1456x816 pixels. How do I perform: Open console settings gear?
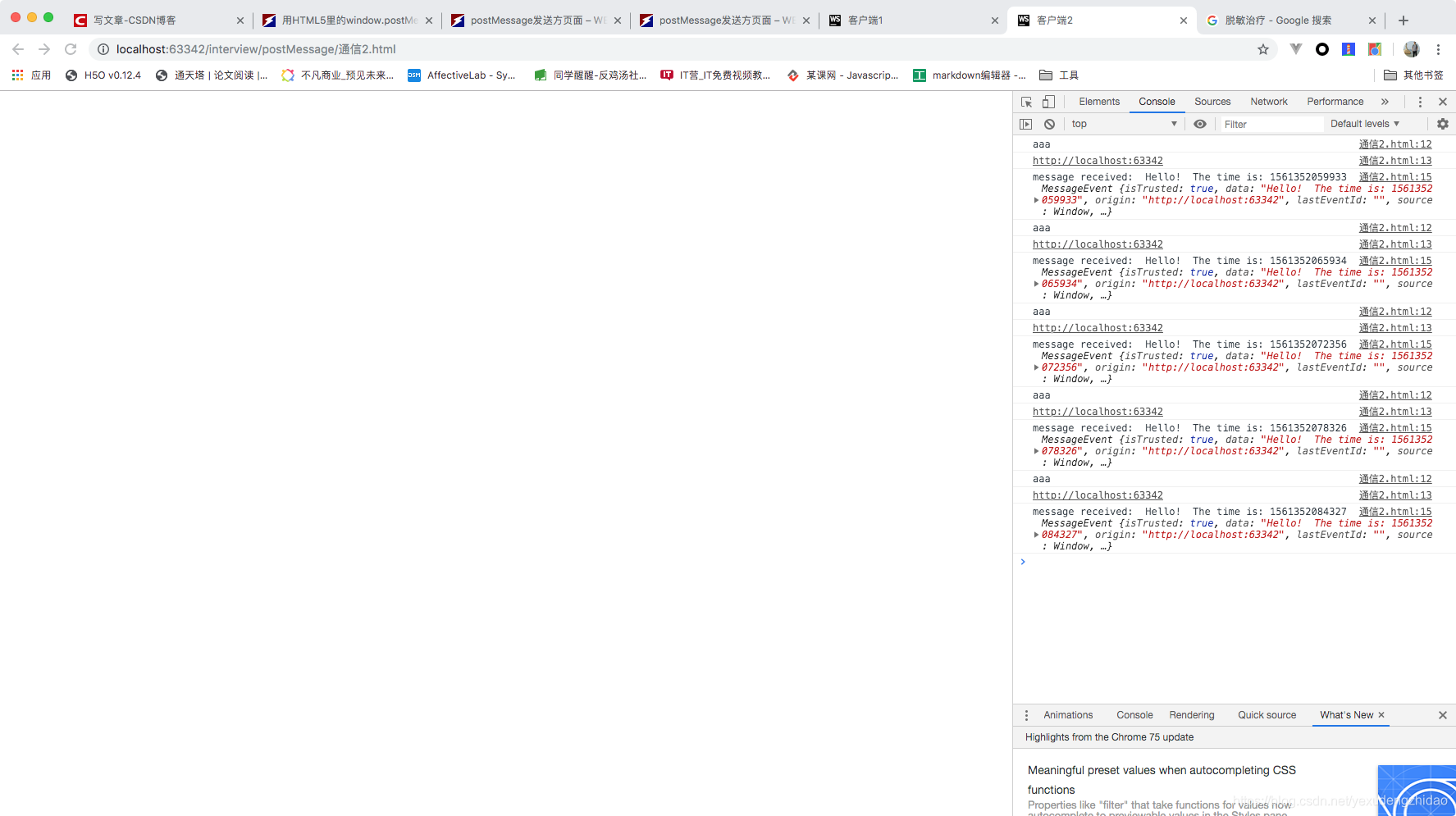pyautogui.click(x=1443, y=124)
